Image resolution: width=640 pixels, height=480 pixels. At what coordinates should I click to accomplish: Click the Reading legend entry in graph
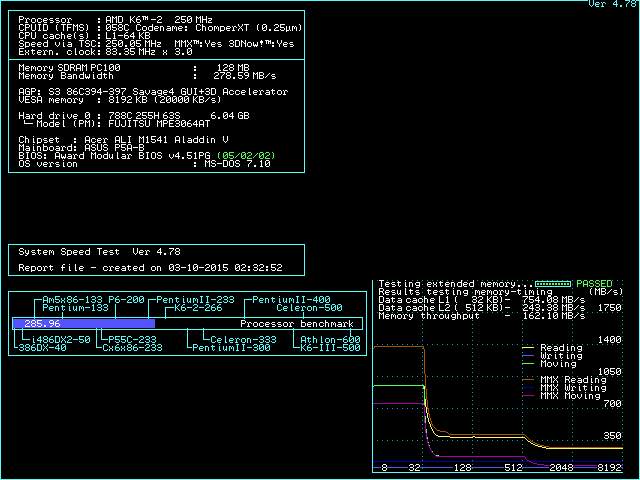point(560,348)
